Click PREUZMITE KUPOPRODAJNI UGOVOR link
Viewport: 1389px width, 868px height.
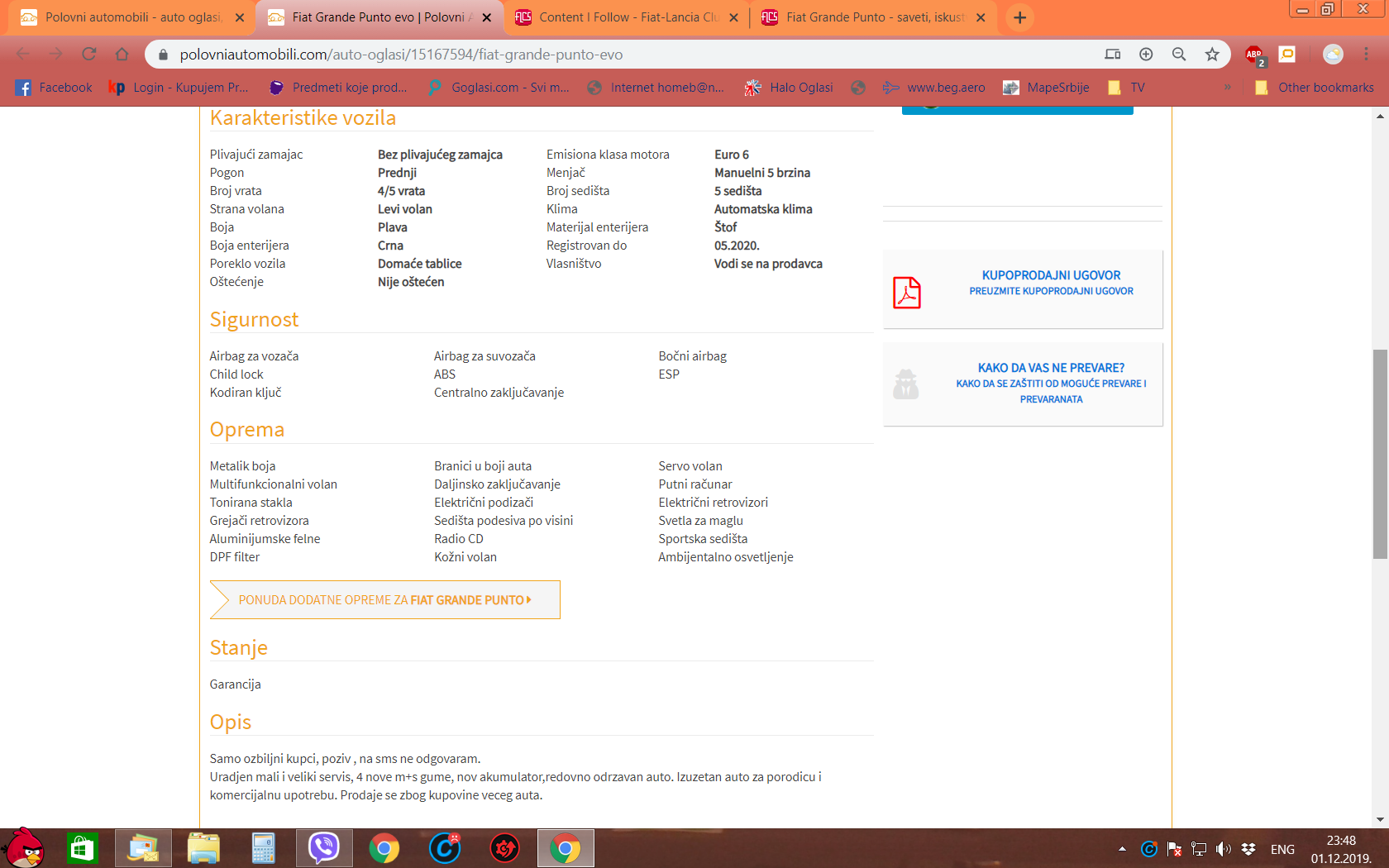(1051, 291)
